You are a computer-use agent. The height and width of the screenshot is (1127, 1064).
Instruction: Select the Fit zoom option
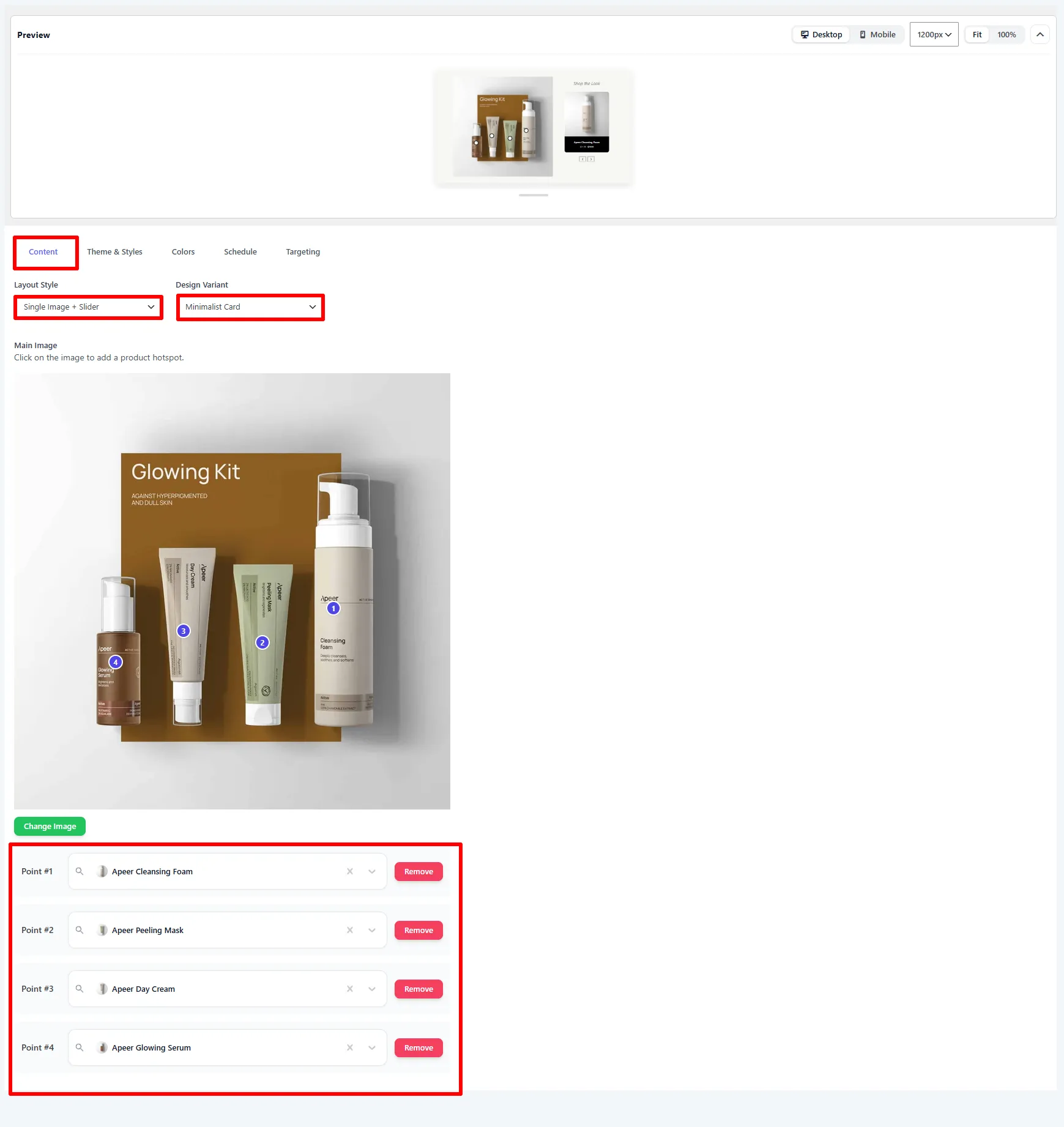coord(977,35)
